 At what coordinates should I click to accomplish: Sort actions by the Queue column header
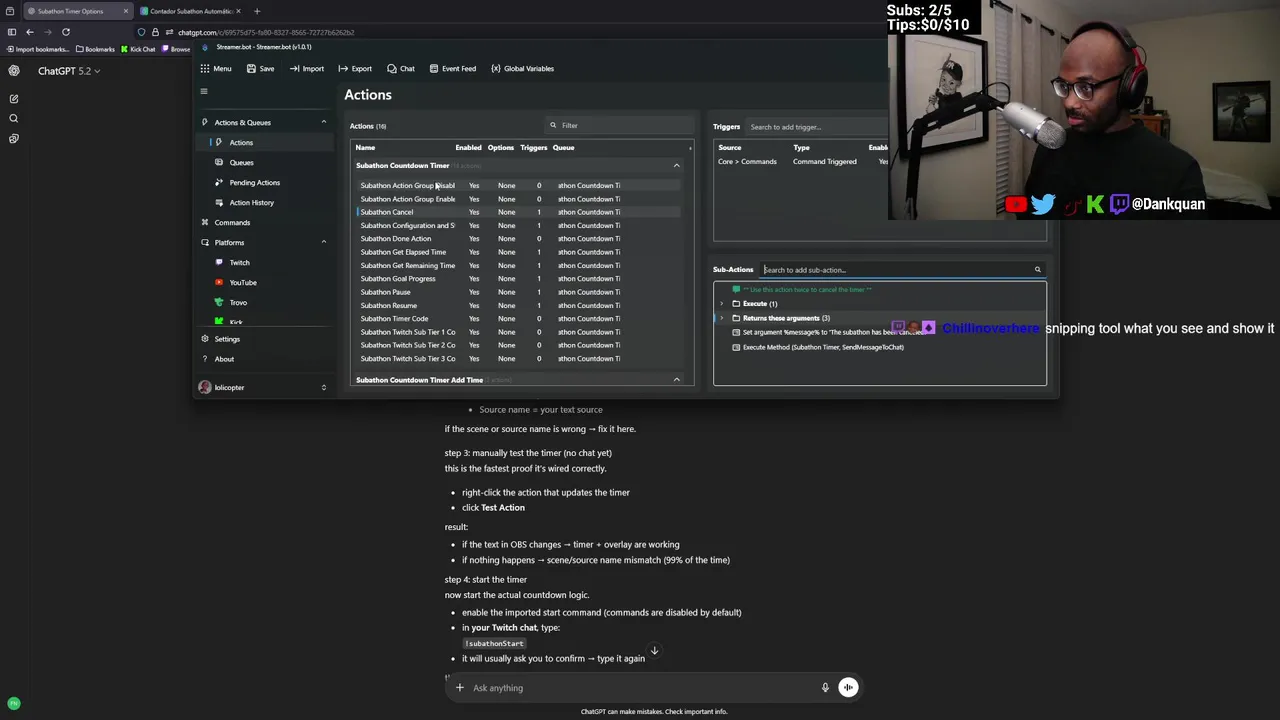tap(563, 147)
